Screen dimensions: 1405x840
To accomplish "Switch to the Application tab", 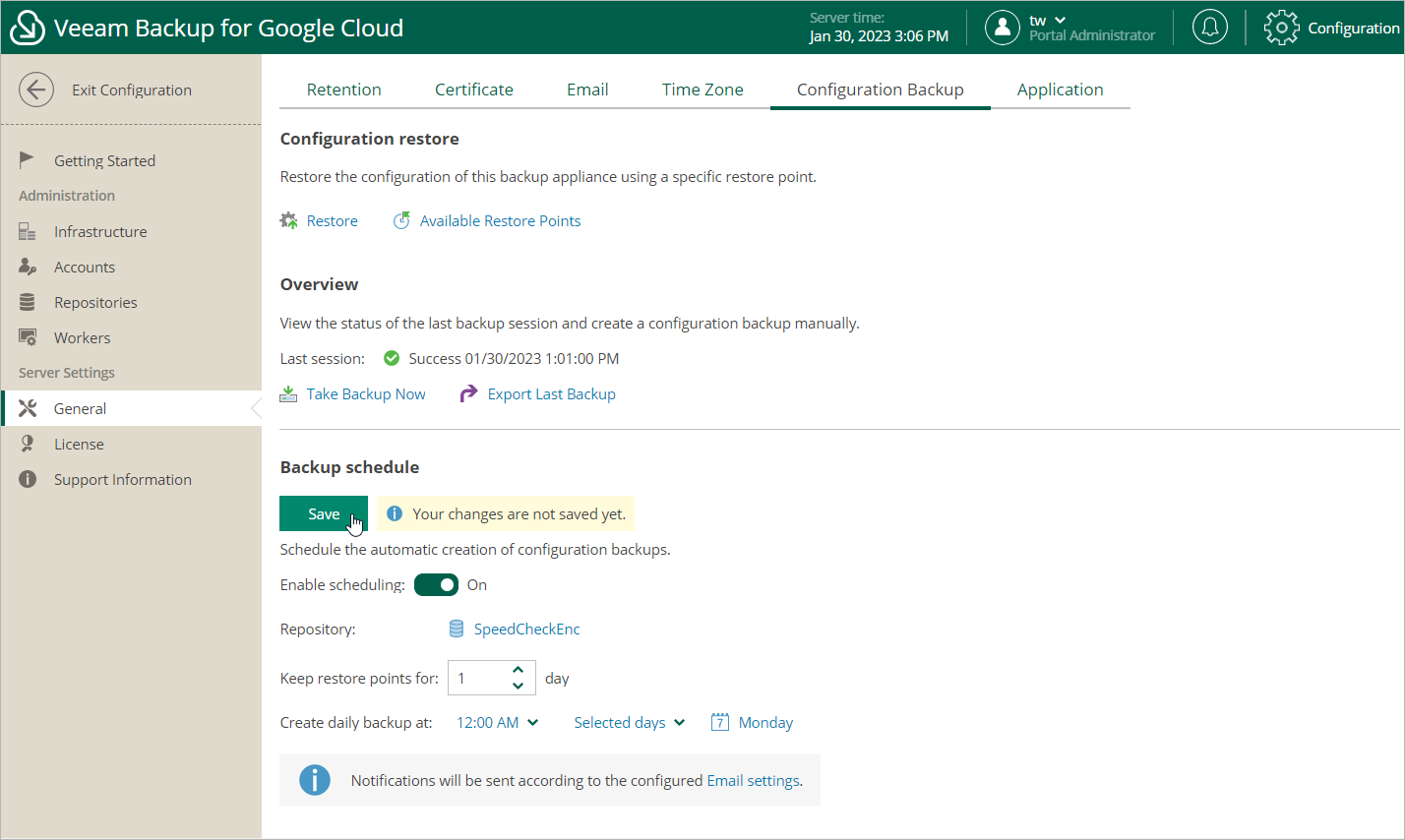I will pyautogui.click(x=1061, y=90).
